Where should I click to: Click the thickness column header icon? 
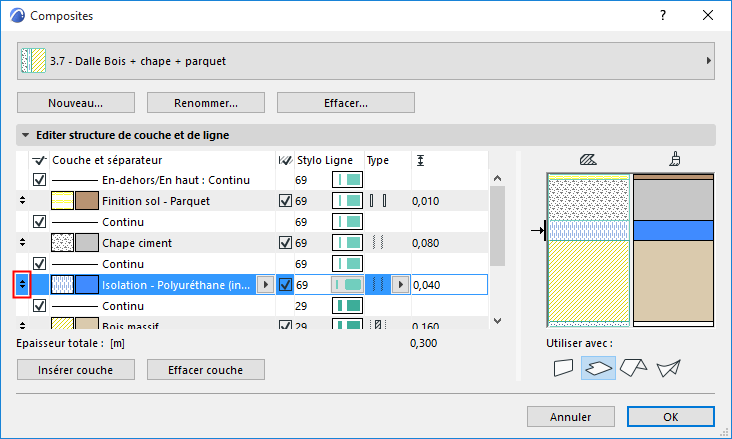421,161
